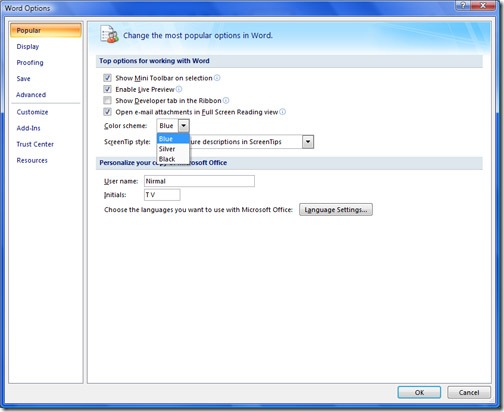Click info icon beside Show Developer tab
Image resolution: width=504 pixels, height=412 pixels.
click(x=226, y=101)
